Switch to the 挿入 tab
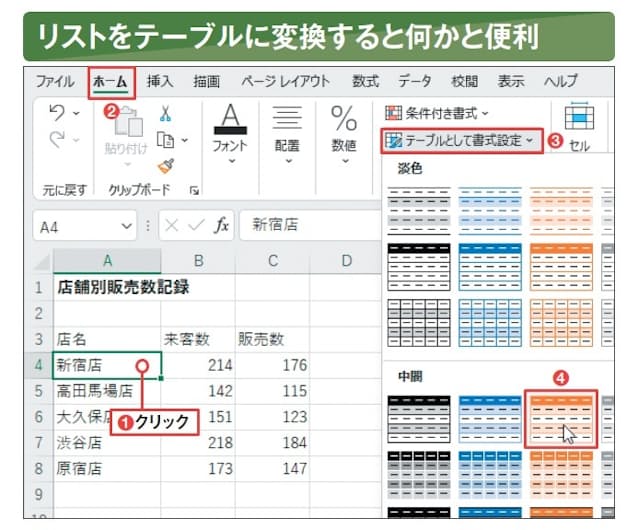Screen dimensions: 638x530 click(160, 81)
